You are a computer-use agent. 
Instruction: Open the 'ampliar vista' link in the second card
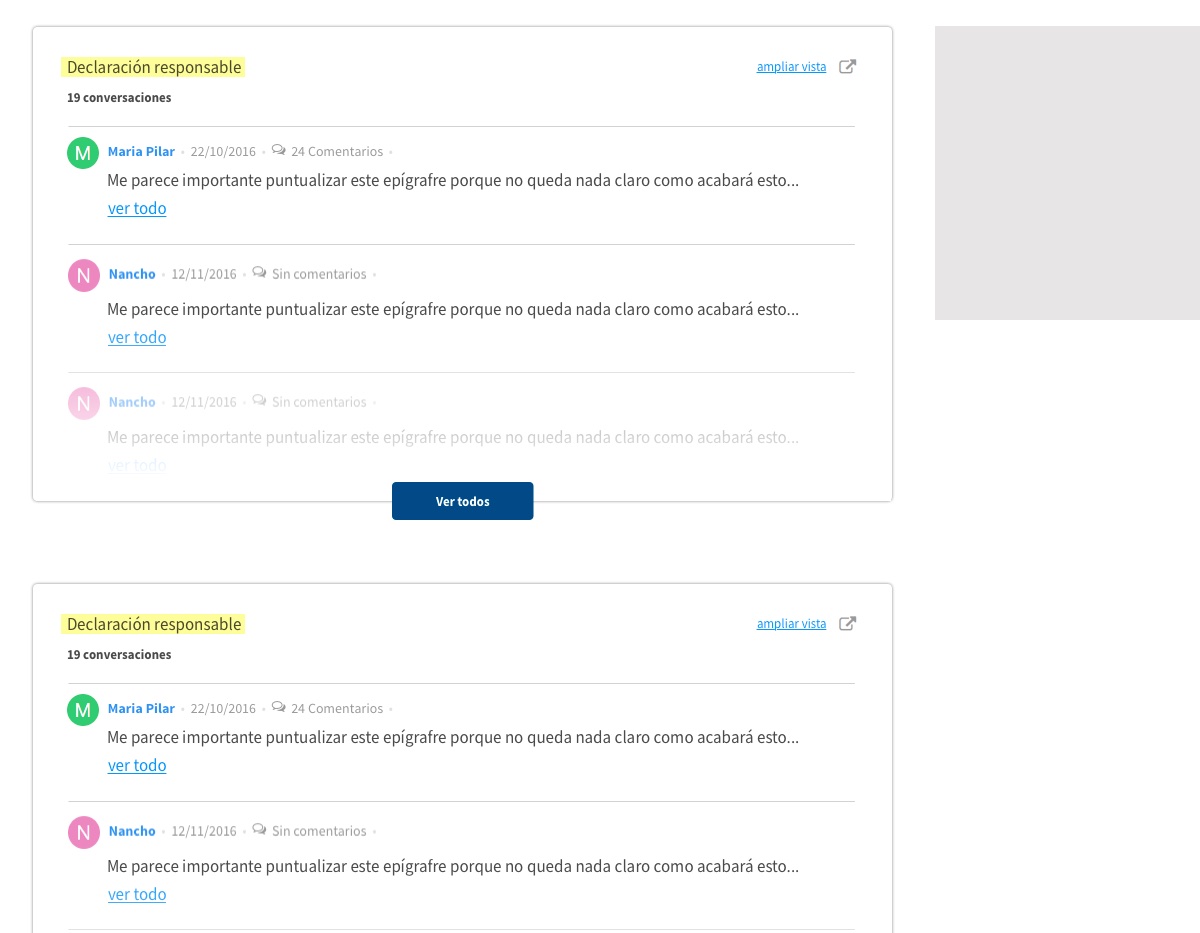(791, 624)
